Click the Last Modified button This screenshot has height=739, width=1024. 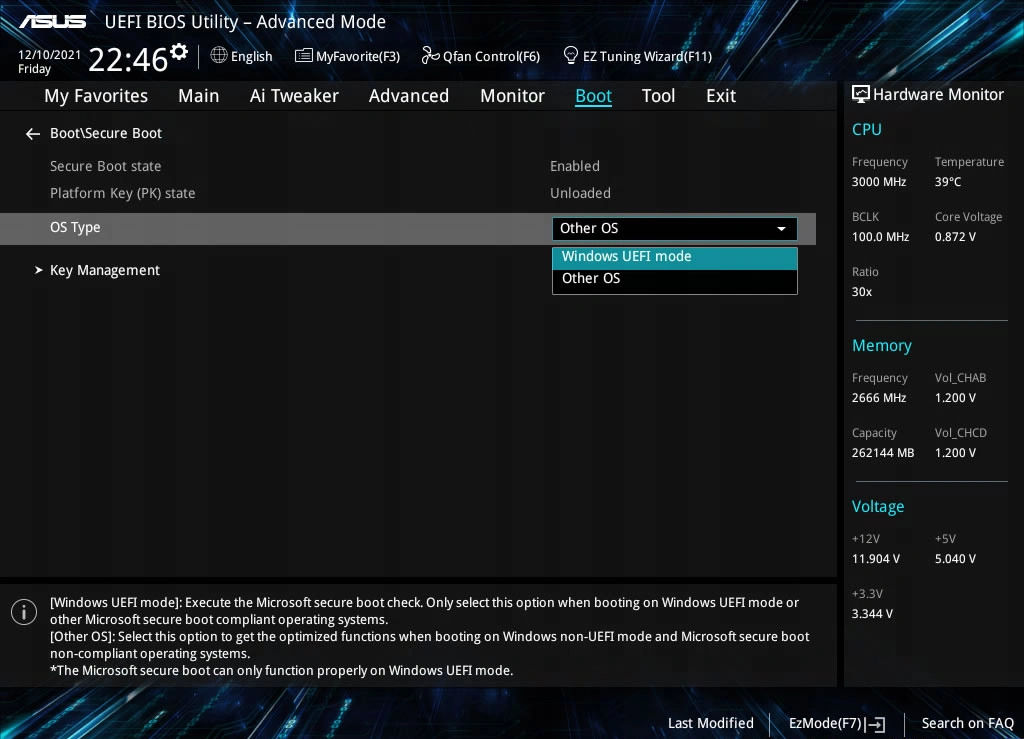tap(711, 723)
